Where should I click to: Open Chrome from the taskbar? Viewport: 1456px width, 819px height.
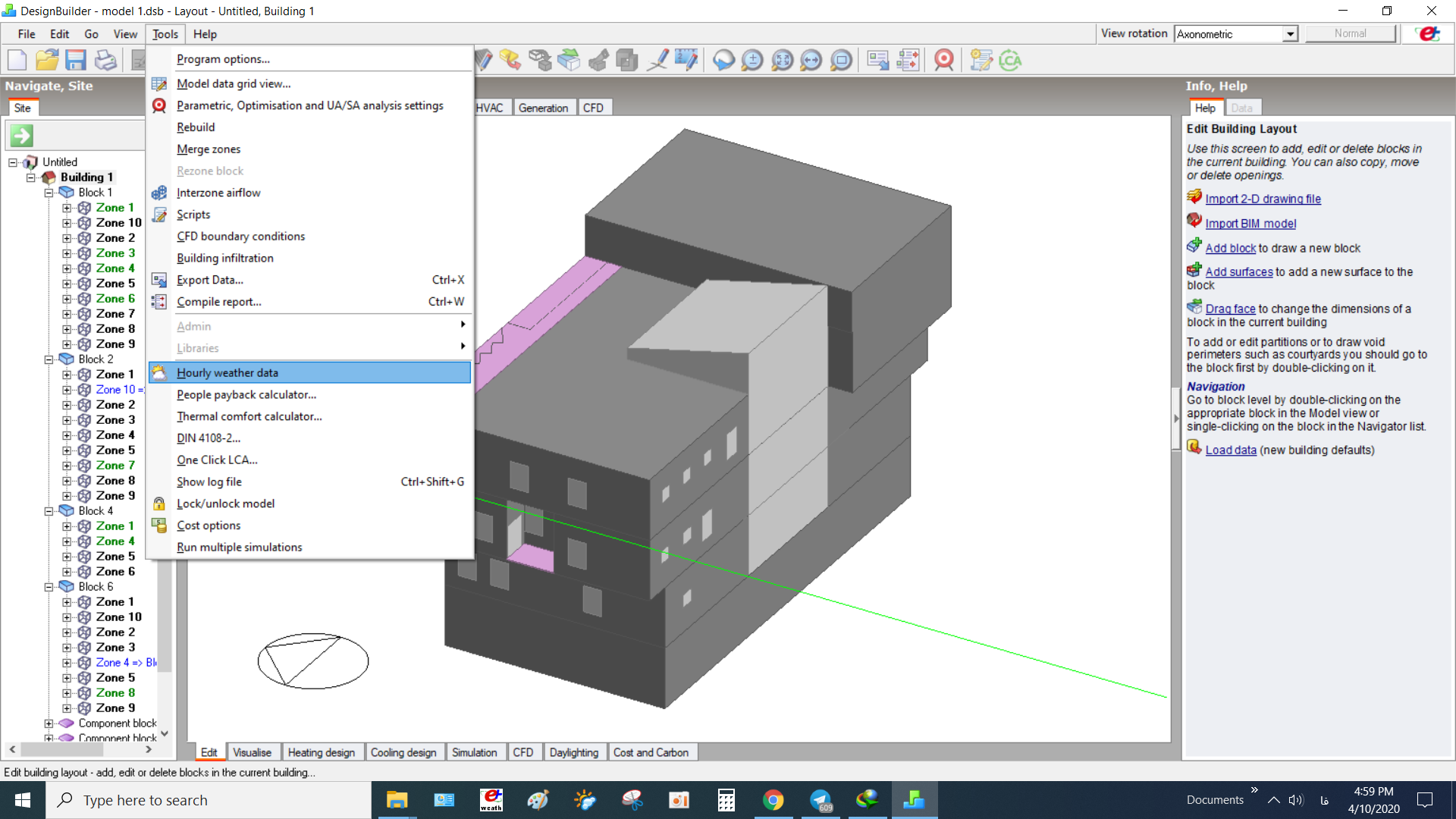[x=773, y=800]
